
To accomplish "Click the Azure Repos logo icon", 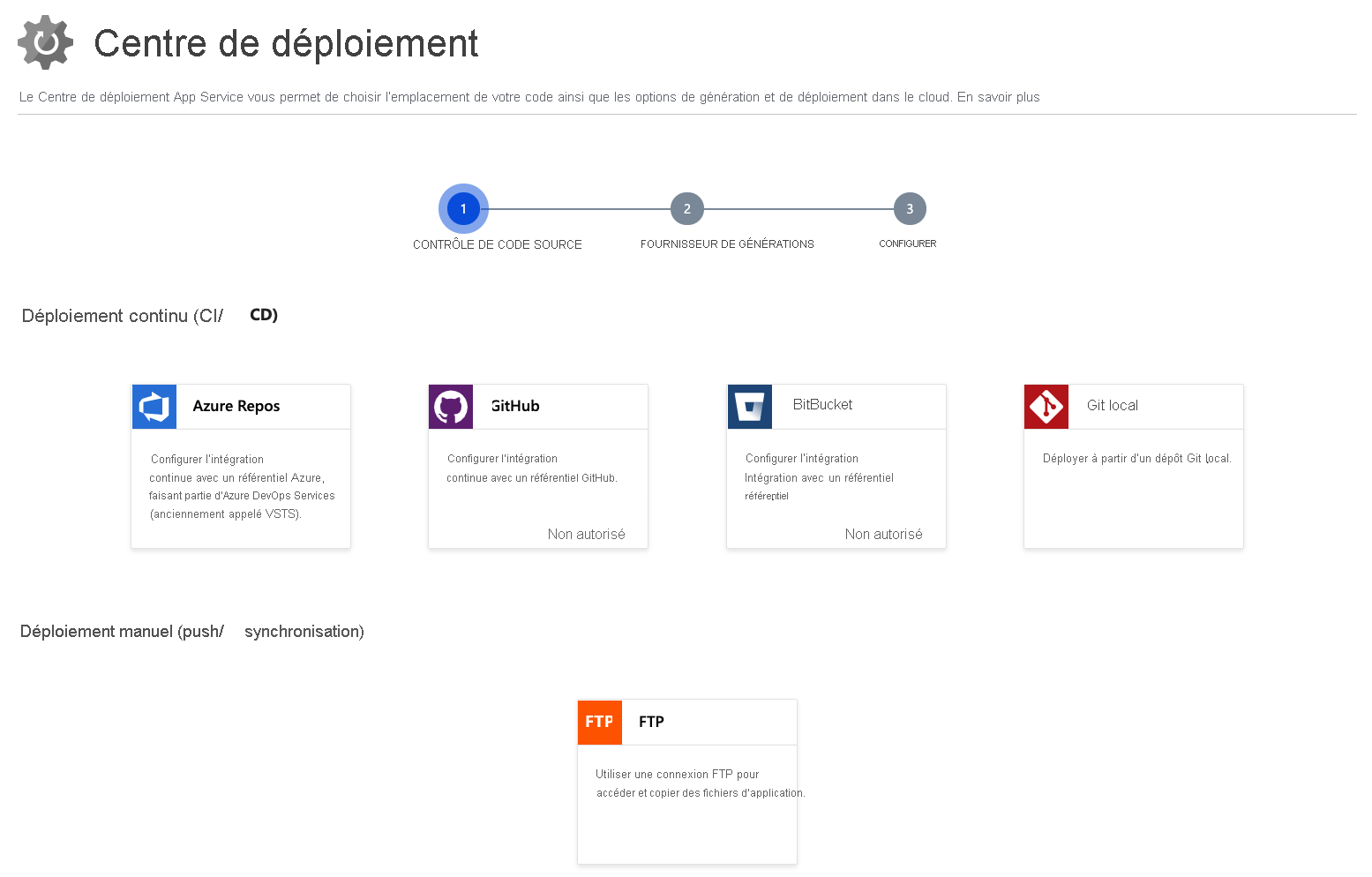I will (x=154, y=407).
